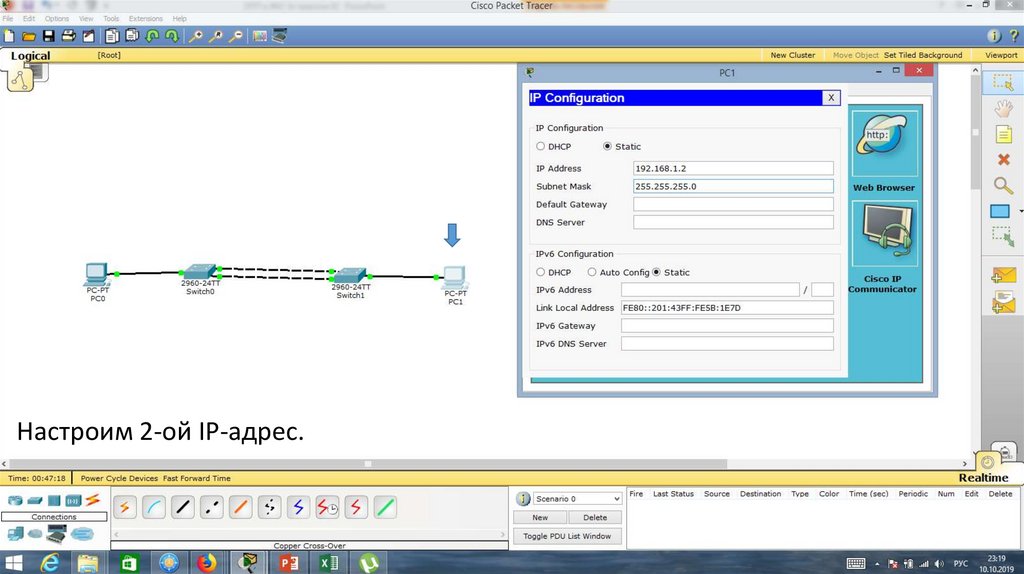Click the Default Gateway input field
This screenshot has width=1024, height=574.
(733, 204)
